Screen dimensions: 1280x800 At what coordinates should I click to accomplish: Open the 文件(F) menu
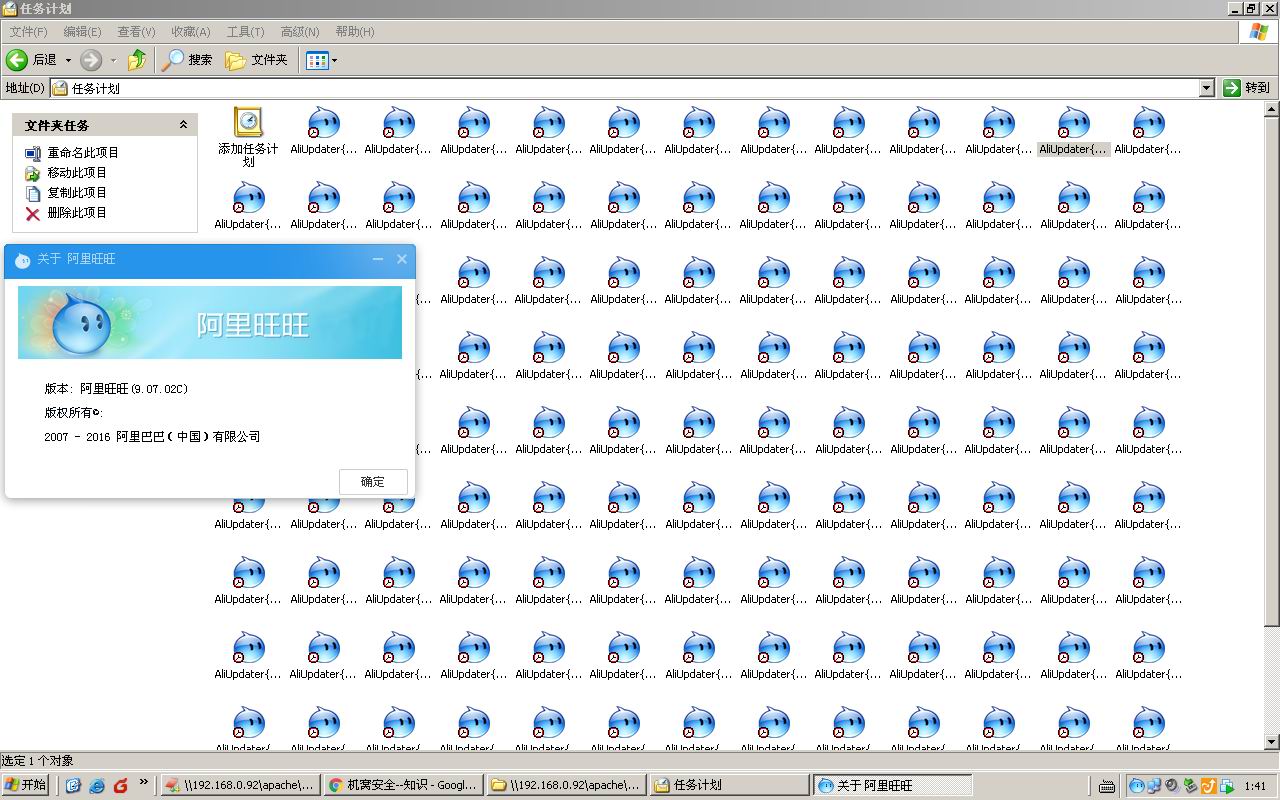(28, 32)
